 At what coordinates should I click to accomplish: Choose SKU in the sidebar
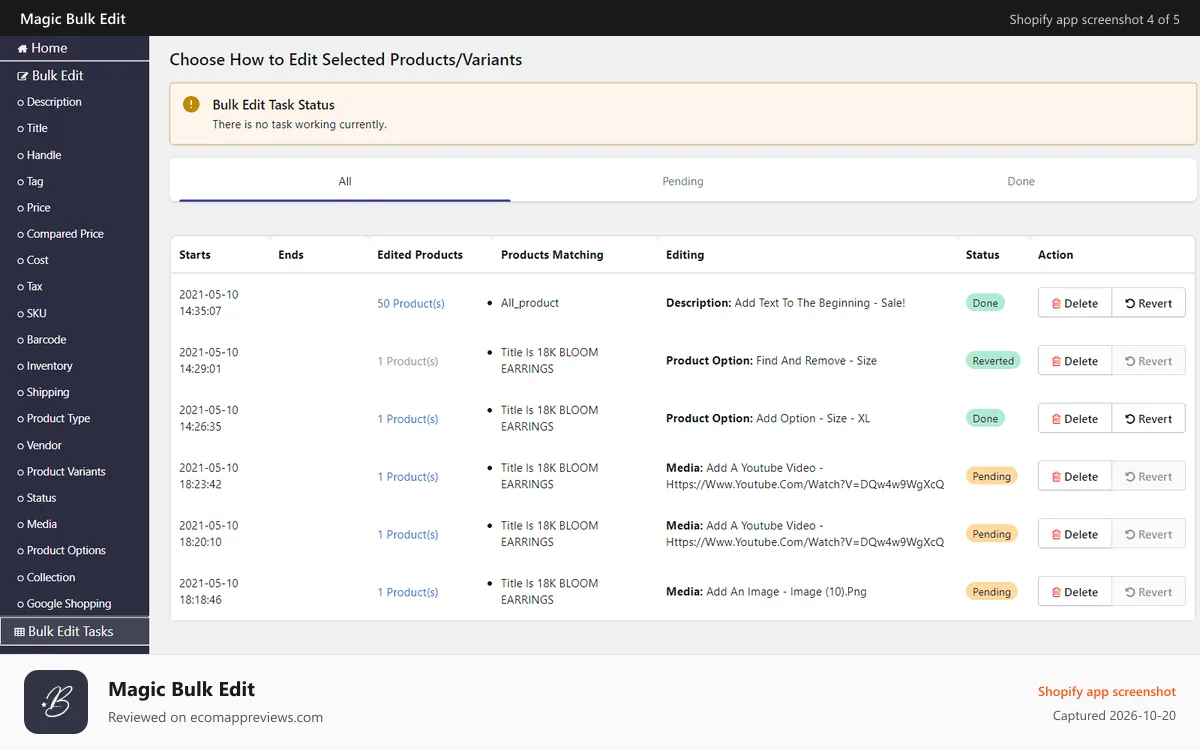(x=32, y=313)
